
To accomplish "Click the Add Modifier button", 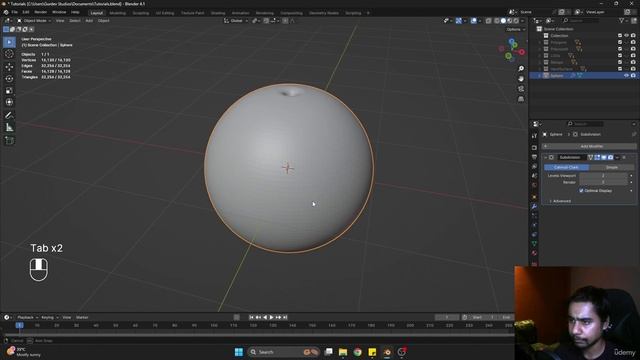I will click(589, 146).
